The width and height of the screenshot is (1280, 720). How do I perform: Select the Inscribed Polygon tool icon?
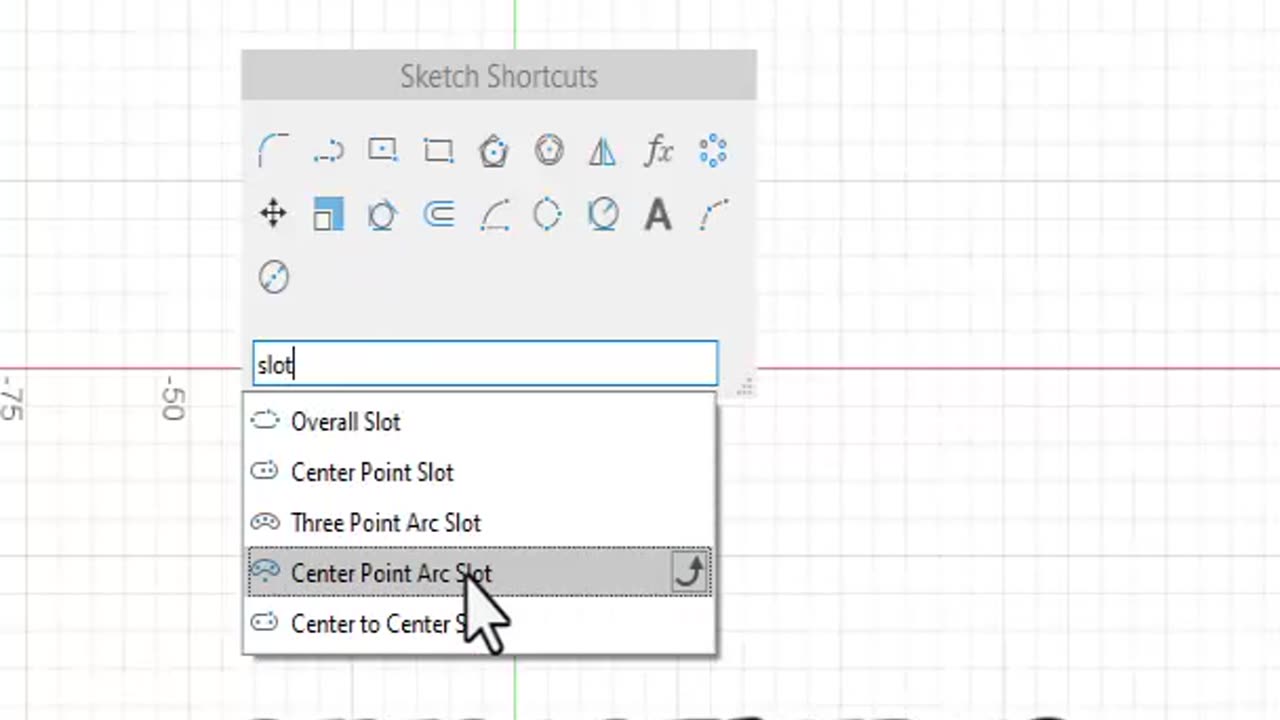coord(548,151)
